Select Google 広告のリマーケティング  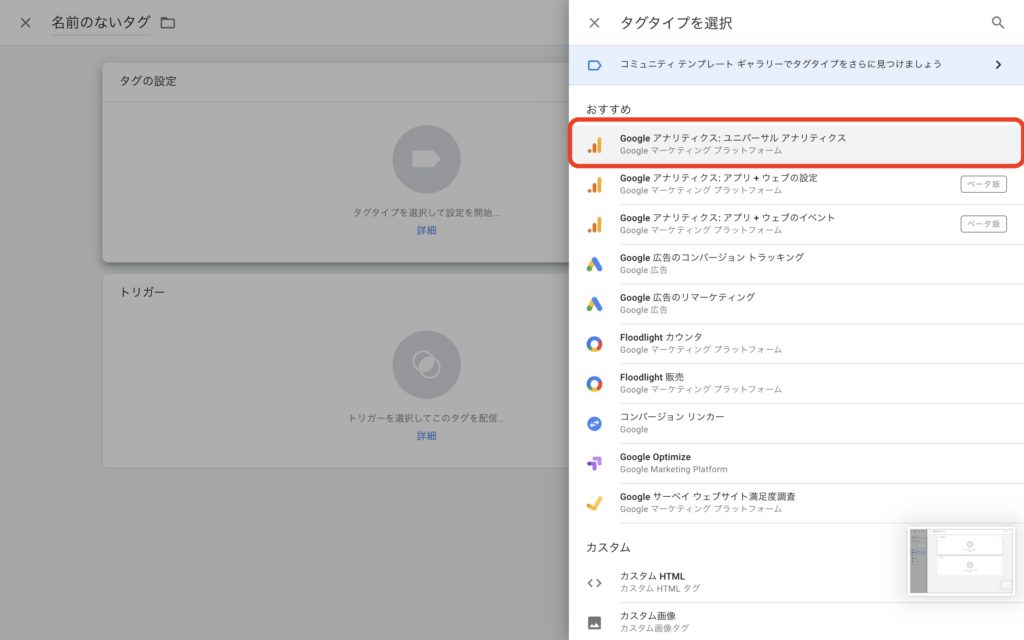pyautogui.click(x=796, y=304)
